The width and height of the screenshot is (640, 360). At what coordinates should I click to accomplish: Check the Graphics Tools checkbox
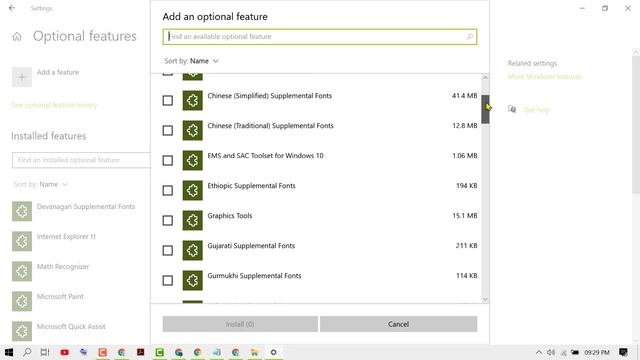click(168, 220)
